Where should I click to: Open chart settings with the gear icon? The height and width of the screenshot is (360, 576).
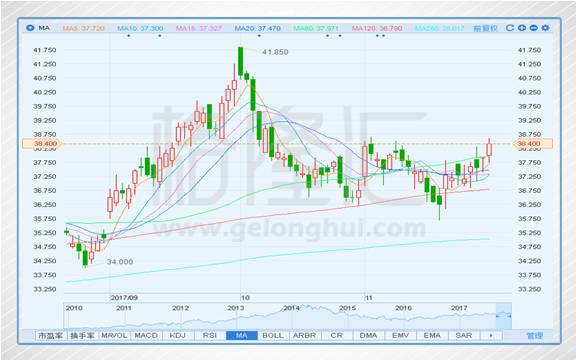546,28
